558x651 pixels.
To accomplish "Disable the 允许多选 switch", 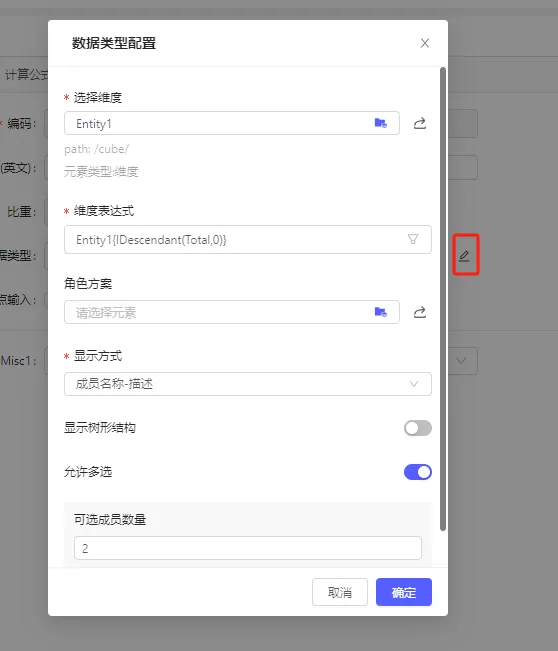I will tap(418, 472).
